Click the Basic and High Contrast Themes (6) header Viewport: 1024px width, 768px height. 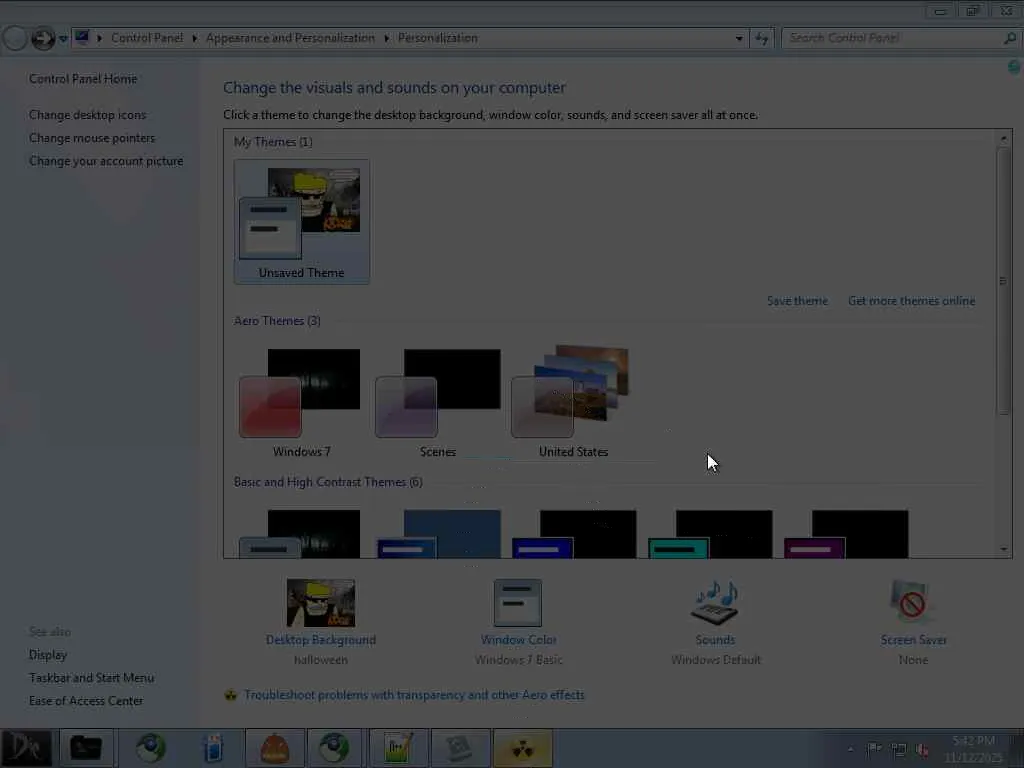click(x=328, y=482)
